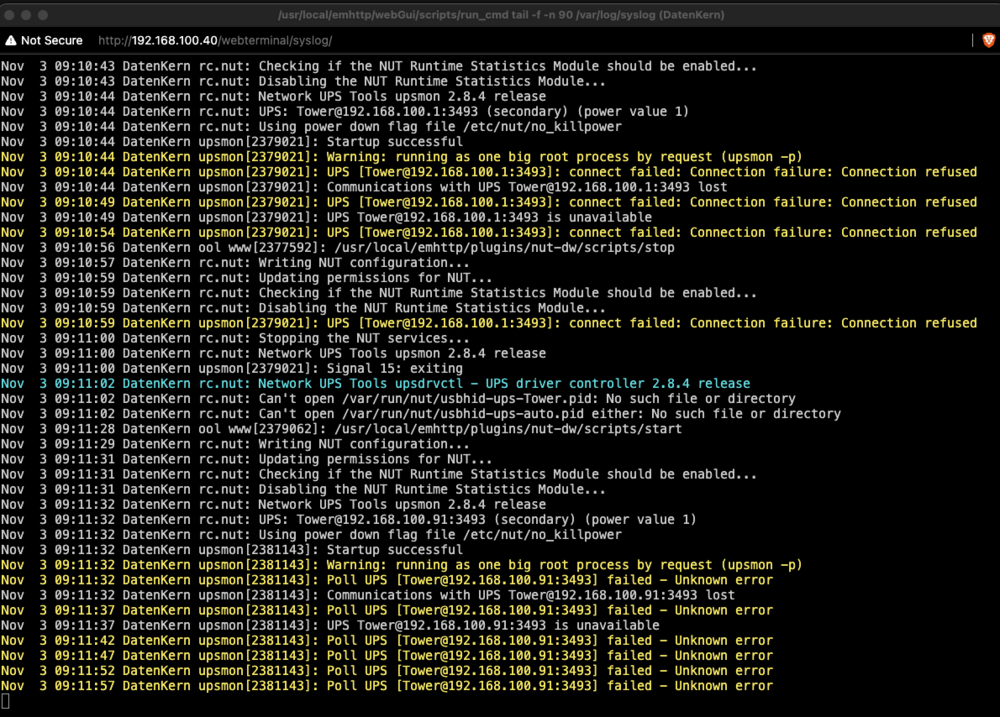1000x717 pixels.
Task: Click log line 'upsmon[2381143]: Startup successful'
Action: click(232, 550)
